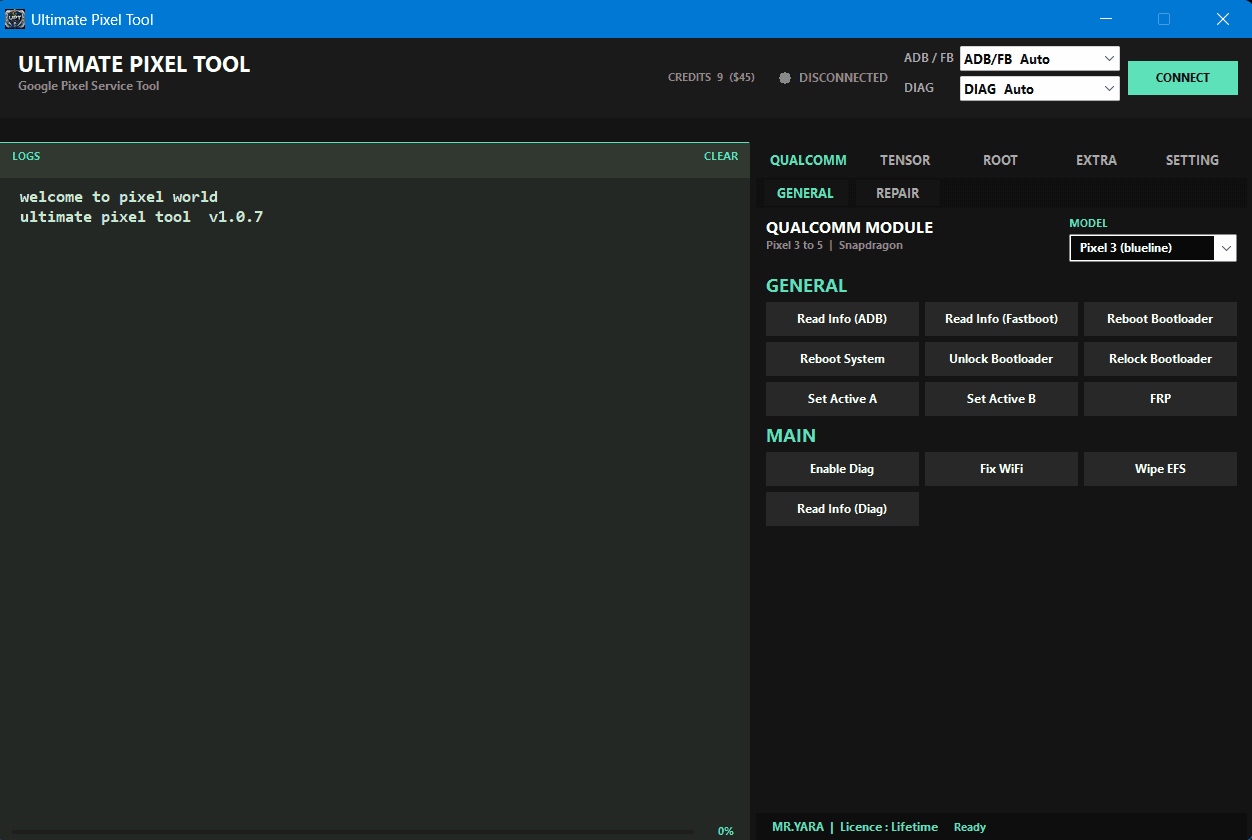
Task: Click the progress bar at the bottom
Action: (353, 831)
